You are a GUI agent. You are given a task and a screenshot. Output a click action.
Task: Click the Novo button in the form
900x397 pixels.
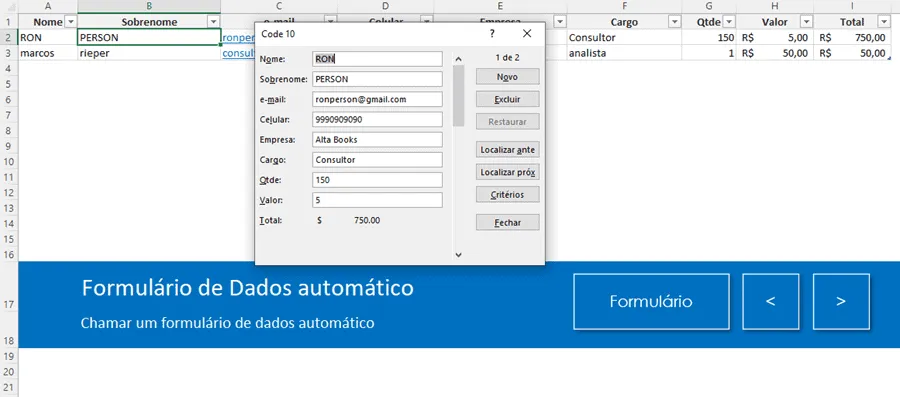pyautogui.click(x=507, y=77)
